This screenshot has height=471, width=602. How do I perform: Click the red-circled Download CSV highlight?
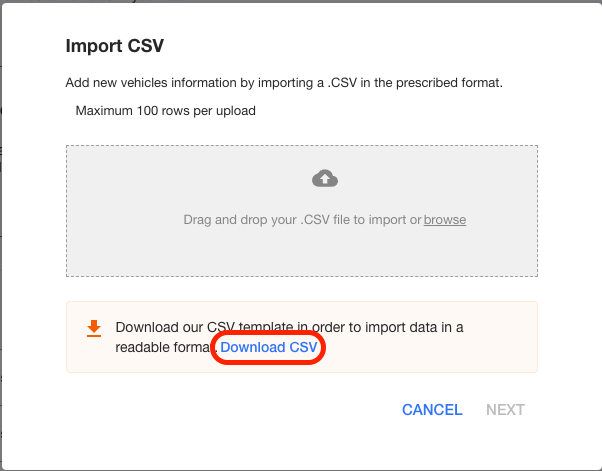click(268, 348)
